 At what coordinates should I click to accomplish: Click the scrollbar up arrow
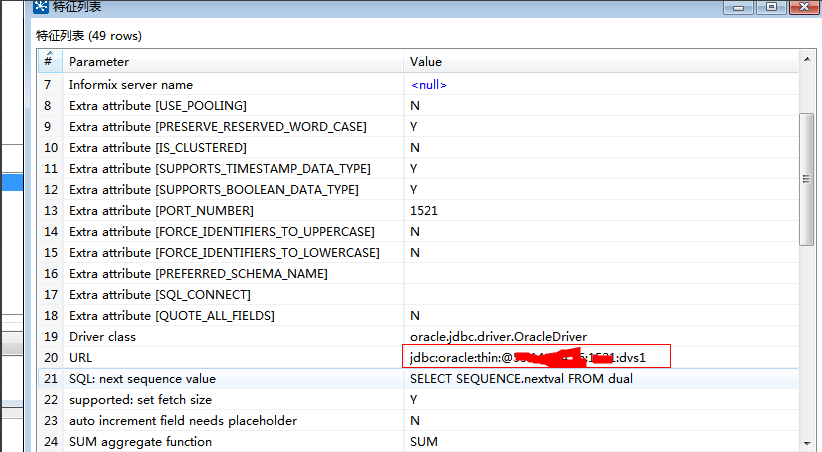coord(807,59)
